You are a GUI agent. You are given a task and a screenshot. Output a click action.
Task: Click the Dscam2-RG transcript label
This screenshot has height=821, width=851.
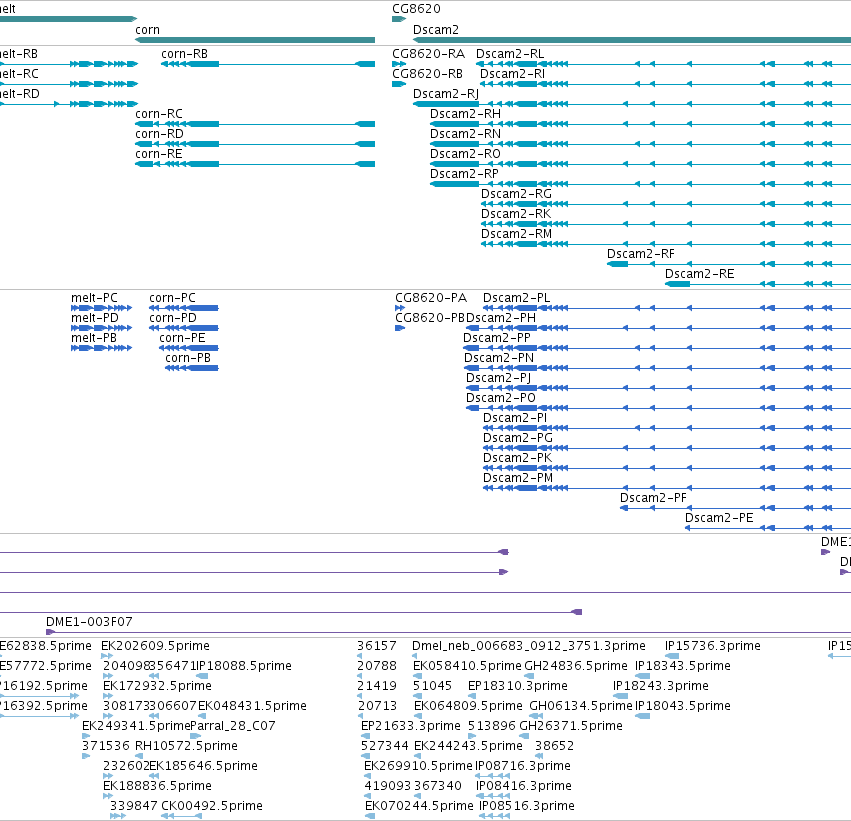pyautogui.click(x=516, y=194)
